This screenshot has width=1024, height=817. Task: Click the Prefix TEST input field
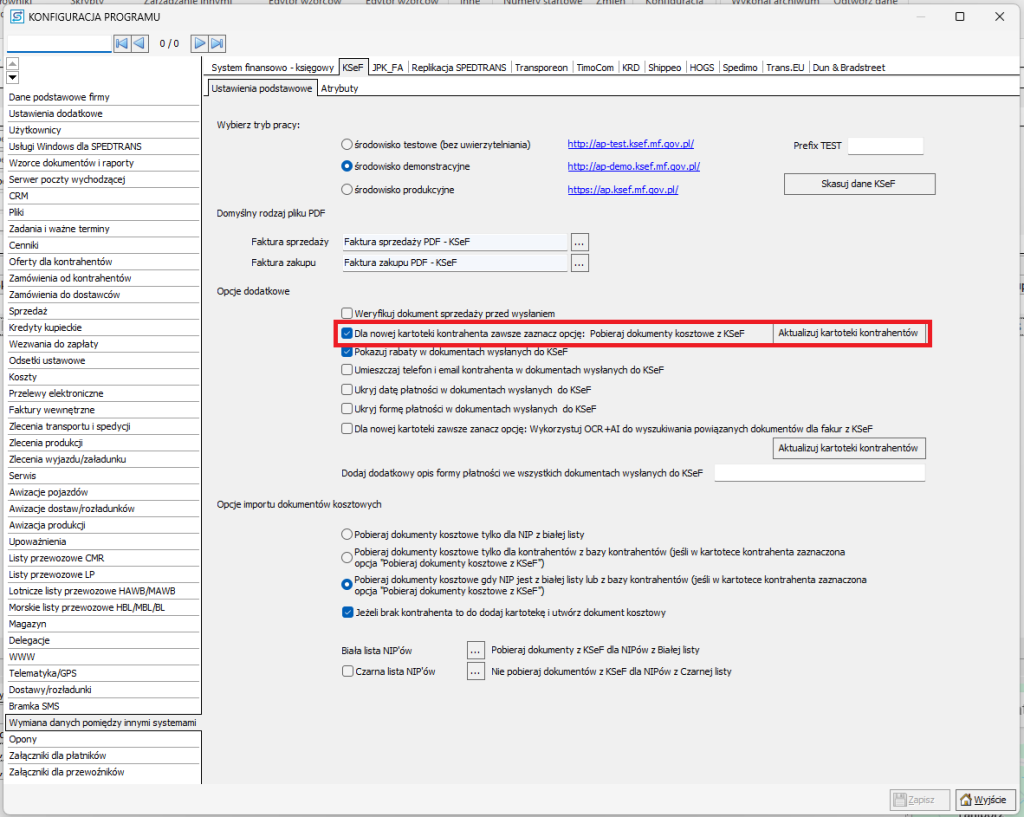click(x=884, y=146)
